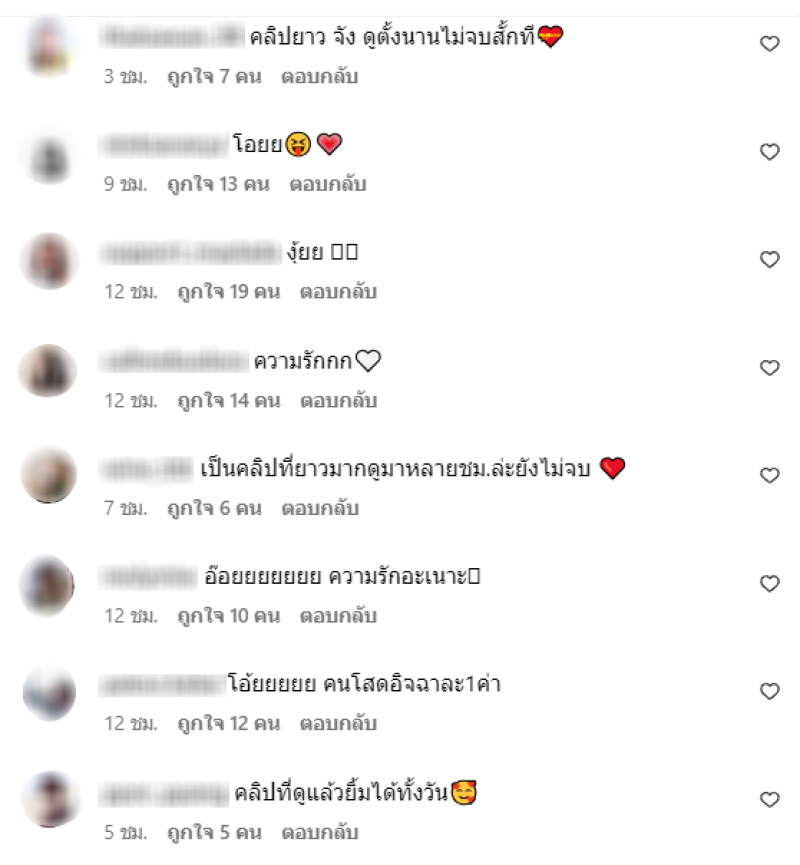Like the 'อ๊อยยยยยยย ความรักอะเนาะ' comment

click(770, 583)
